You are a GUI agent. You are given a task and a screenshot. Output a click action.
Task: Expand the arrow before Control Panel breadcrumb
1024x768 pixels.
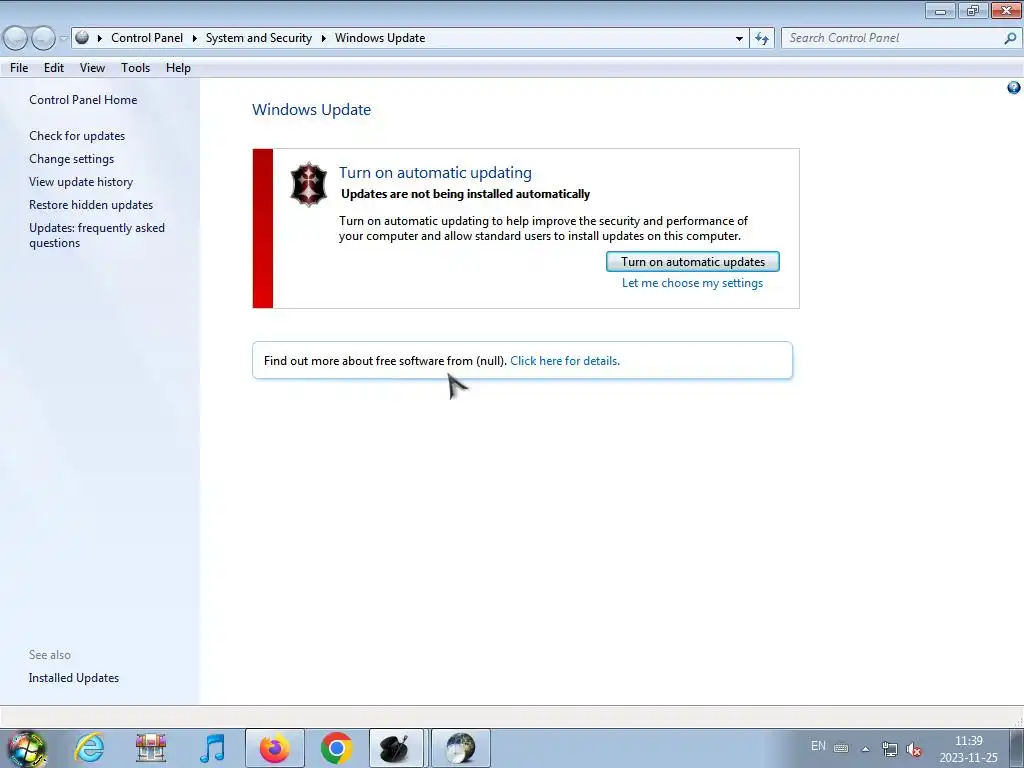(99, 39)
